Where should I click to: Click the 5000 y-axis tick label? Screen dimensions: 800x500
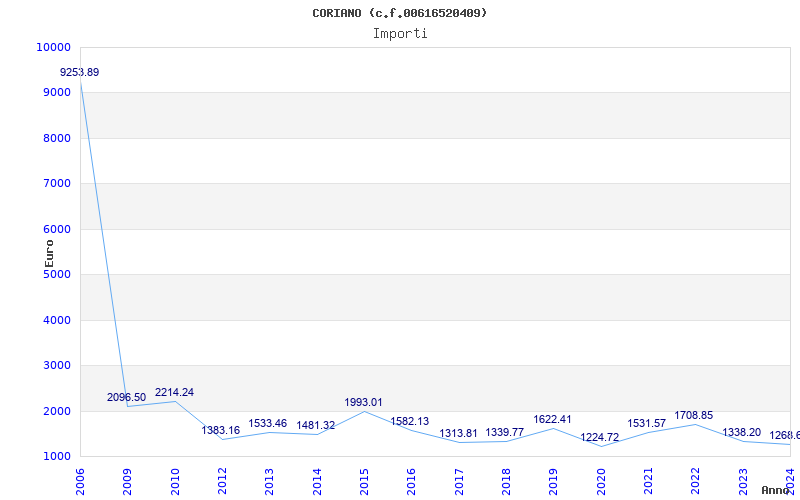tap(56, 275)
